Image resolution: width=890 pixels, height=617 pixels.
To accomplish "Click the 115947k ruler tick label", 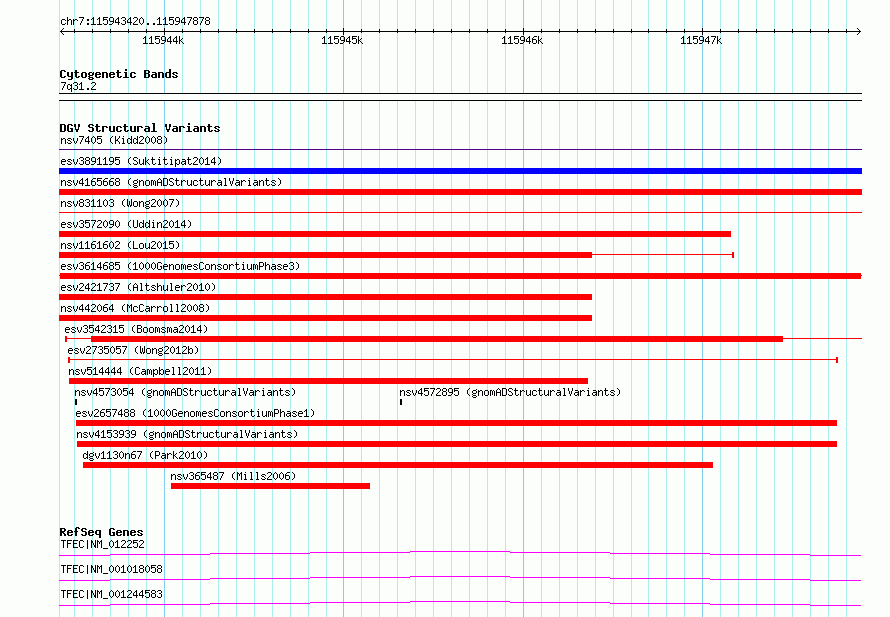I will [701, 40].
